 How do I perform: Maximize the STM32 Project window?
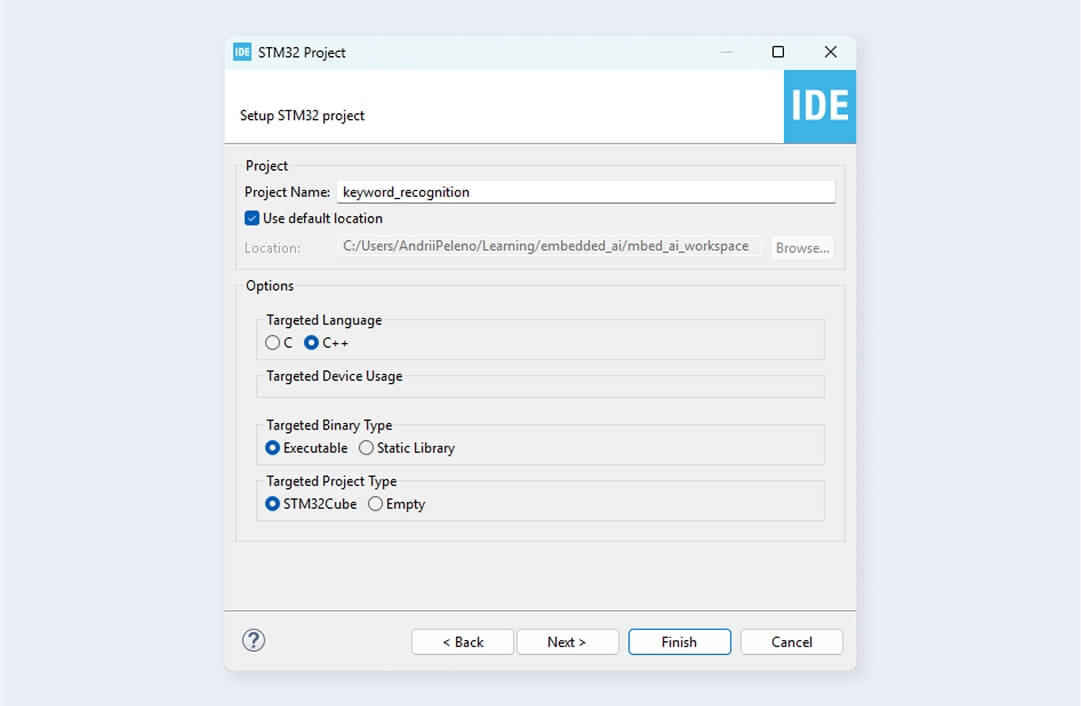(778, 52)
